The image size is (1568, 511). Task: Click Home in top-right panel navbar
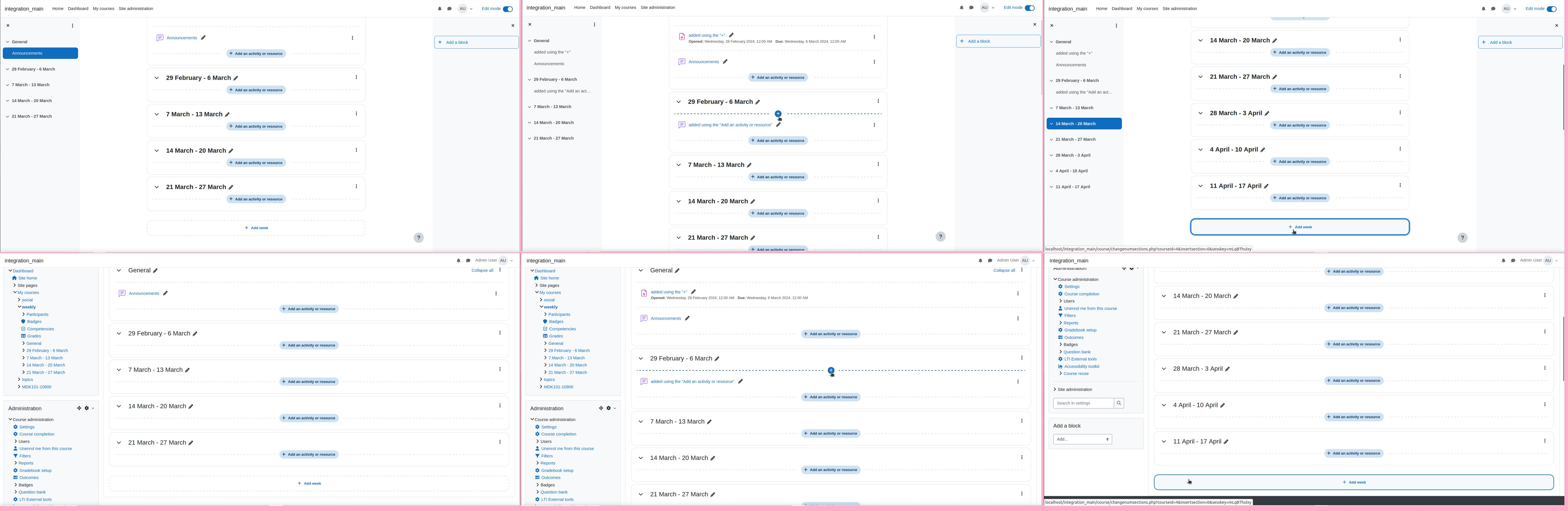[1102, 9]
